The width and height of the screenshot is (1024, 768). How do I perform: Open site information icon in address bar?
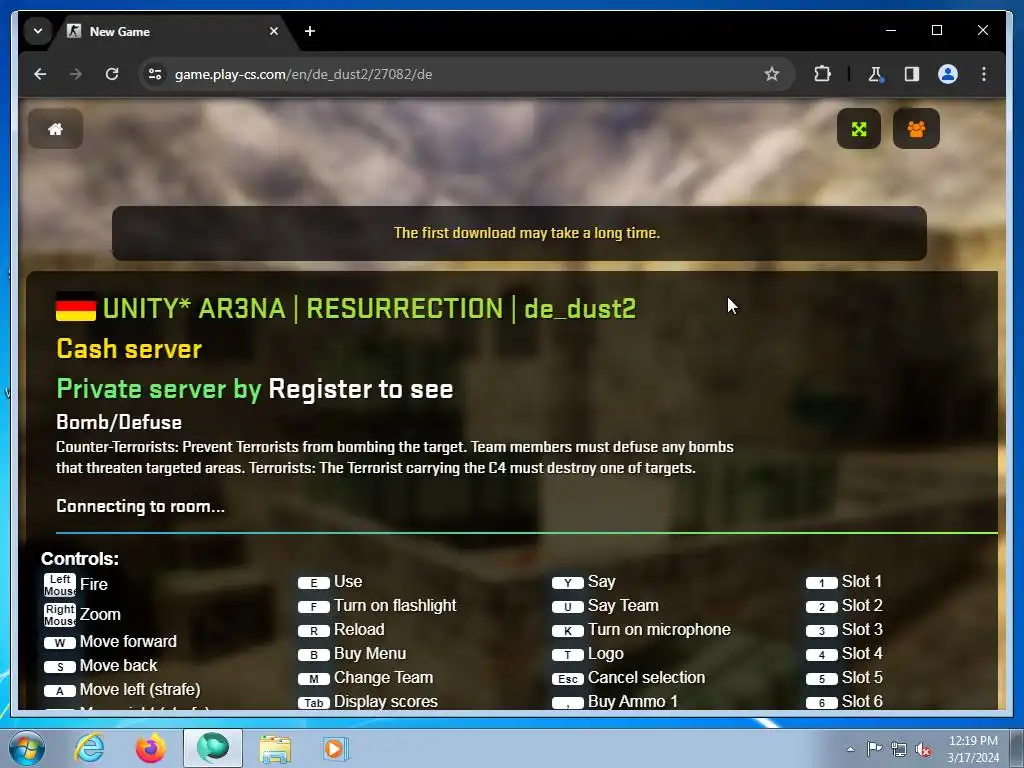click(x=155, y=74)
